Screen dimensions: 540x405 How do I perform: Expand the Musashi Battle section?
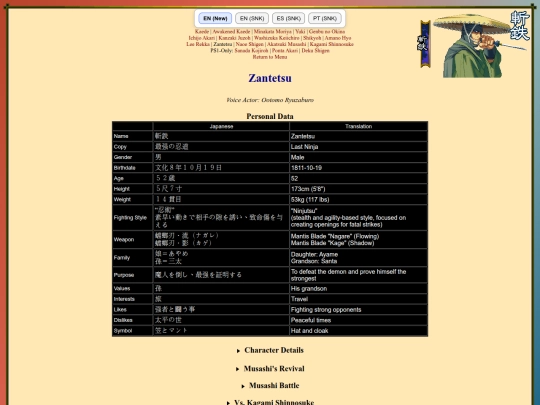pyautogui.click(x=270, y=385)
